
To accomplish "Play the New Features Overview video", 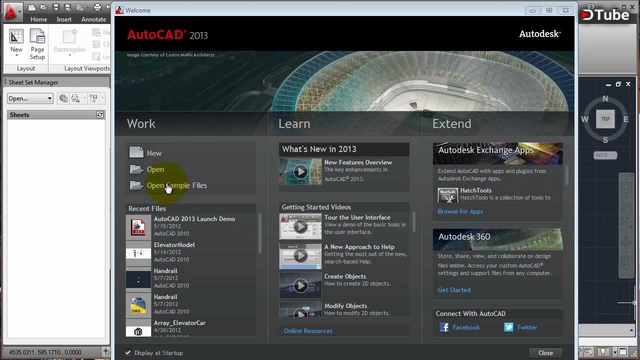I will tap(300, 172).
